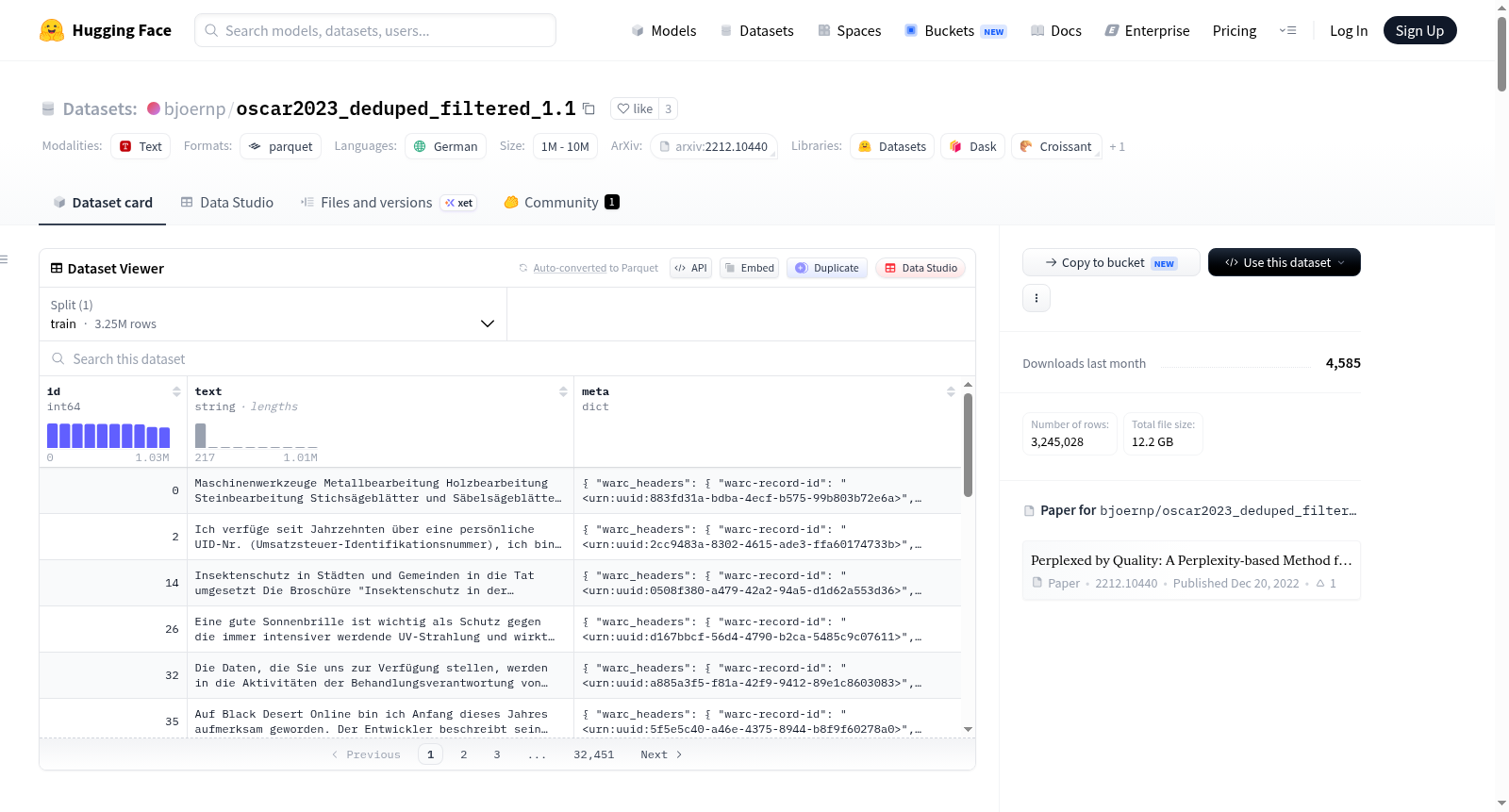
Task: Click the id column histogram
Action: tap(108, 436)
